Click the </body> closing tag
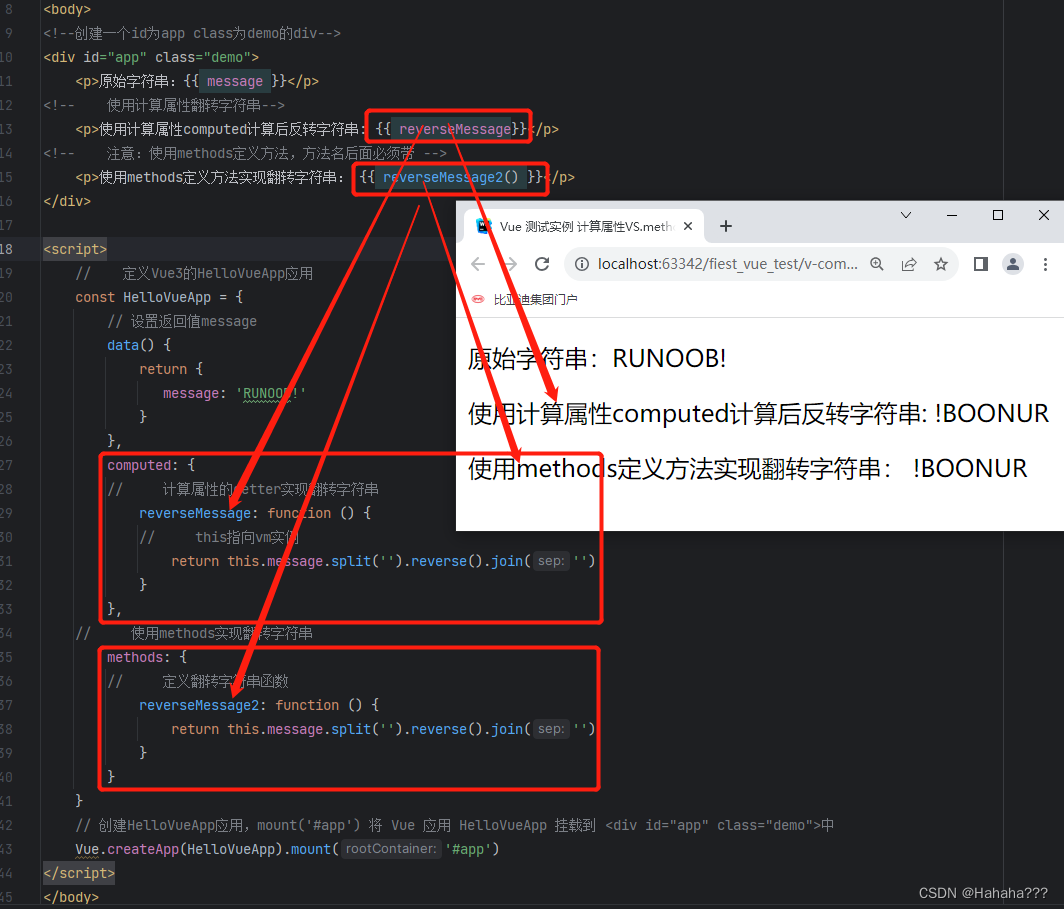This screenshot has height=909, width=1064. [71, 897]
